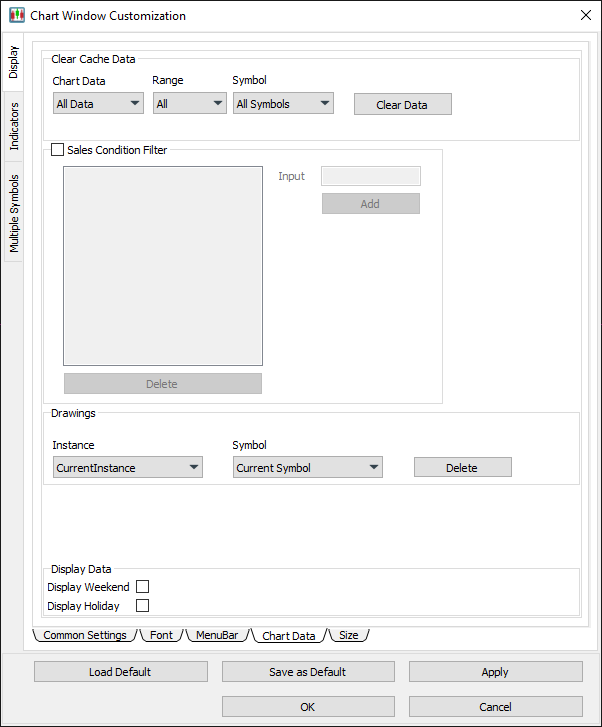This screenshot has width=602, height=727.
Task: Switch to the Common Settings tab
Action: point(85,636)
